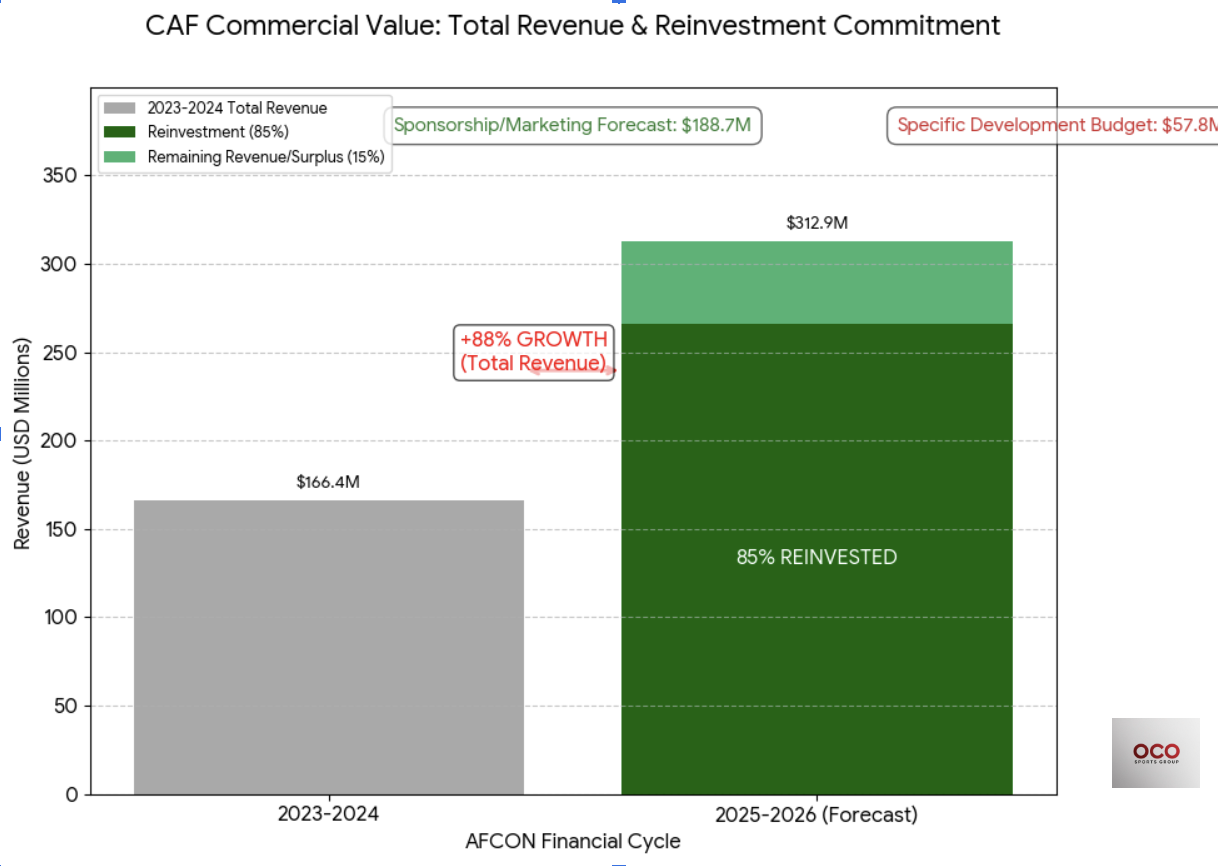Click the +88% GROWTH annotation
The height and width of the screenshot is (866, 1218).
click(533, 351)
